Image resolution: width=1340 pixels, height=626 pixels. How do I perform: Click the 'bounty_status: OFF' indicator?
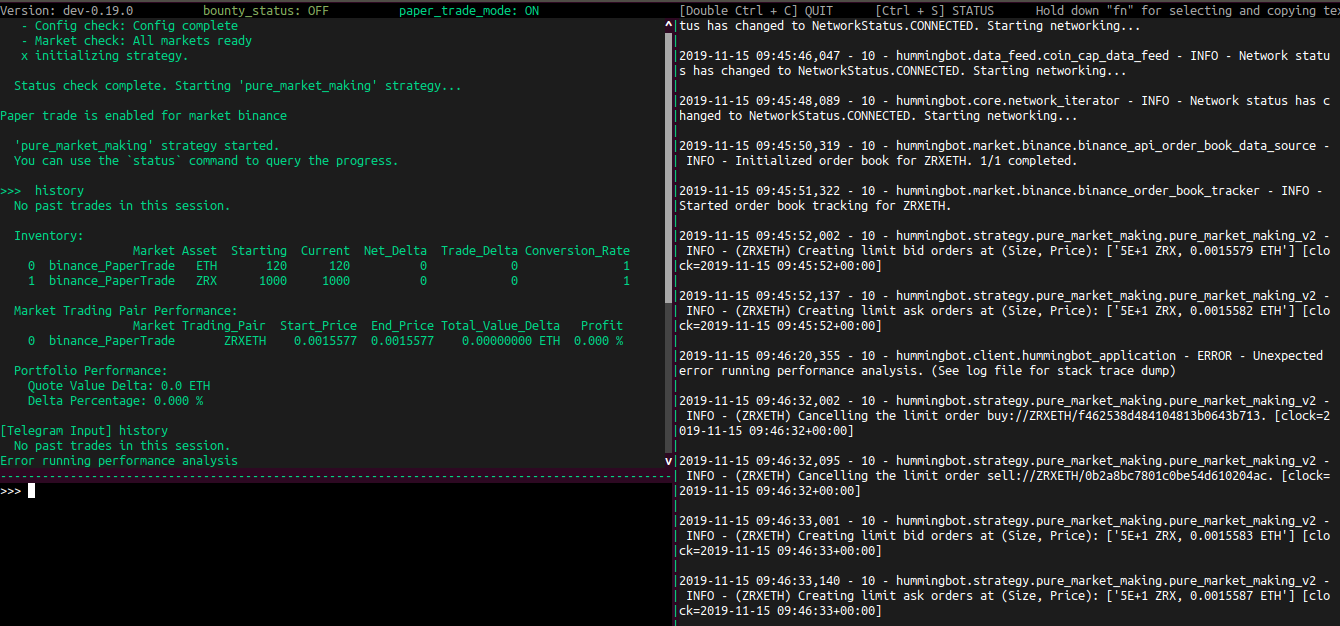pos(266,11)
